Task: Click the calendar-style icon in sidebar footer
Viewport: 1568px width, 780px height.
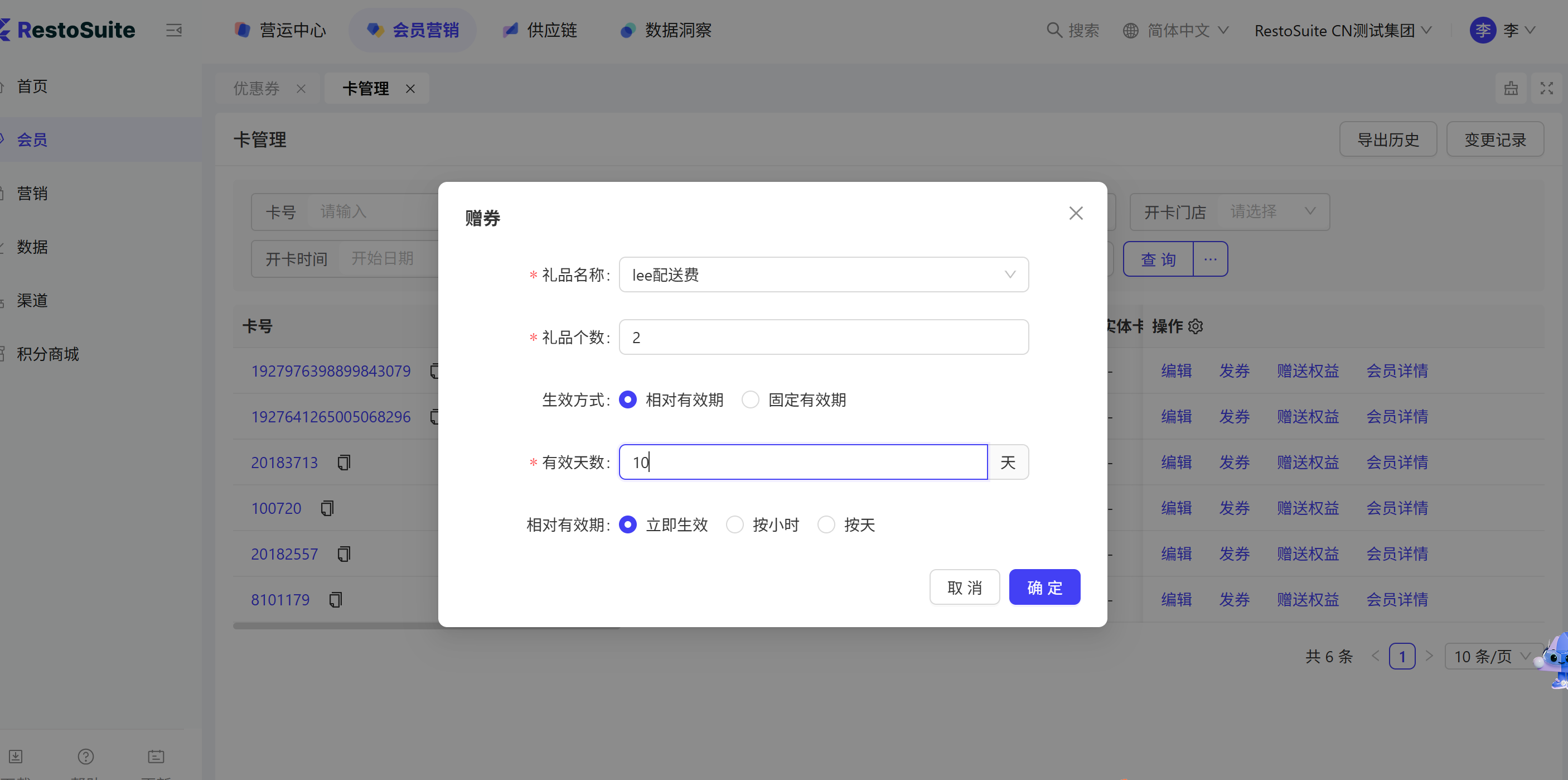Action: [156, 757]
